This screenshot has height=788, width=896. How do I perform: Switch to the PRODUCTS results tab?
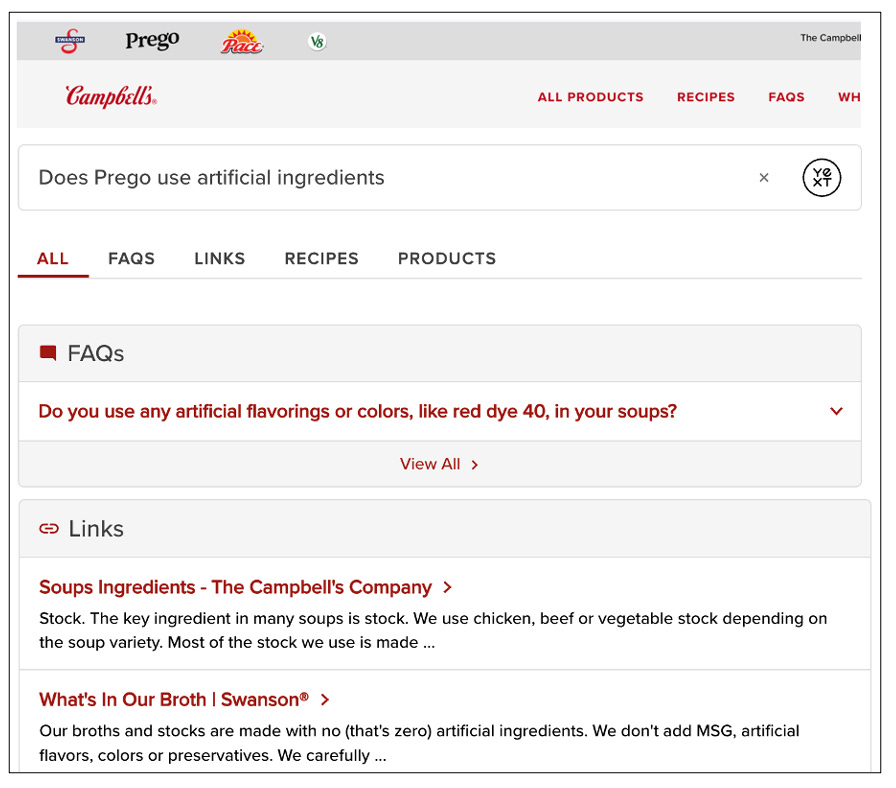click(447, 259)
